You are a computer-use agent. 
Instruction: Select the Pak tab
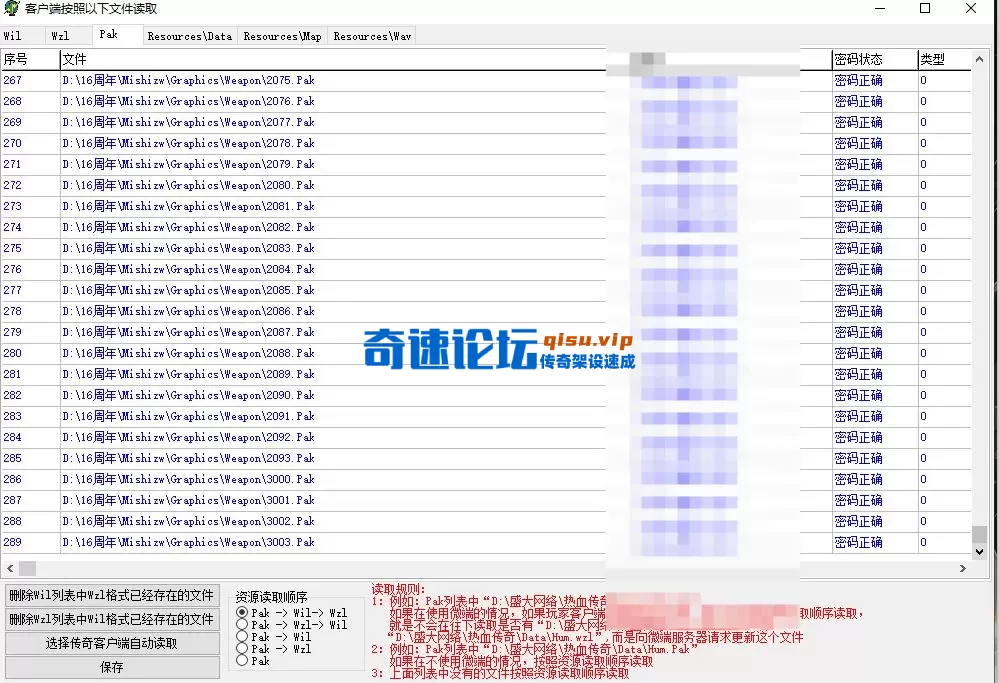108,33
